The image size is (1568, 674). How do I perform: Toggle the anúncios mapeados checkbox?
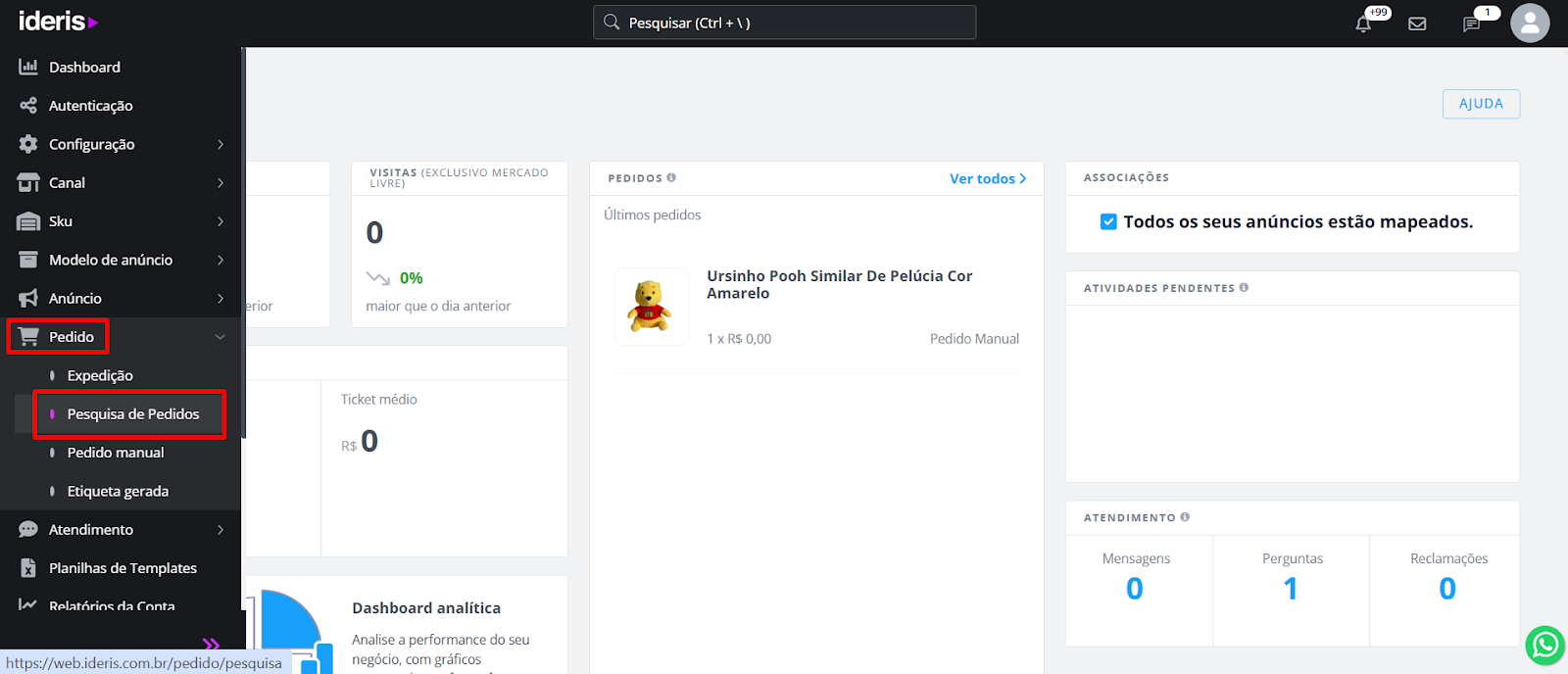1108,221
